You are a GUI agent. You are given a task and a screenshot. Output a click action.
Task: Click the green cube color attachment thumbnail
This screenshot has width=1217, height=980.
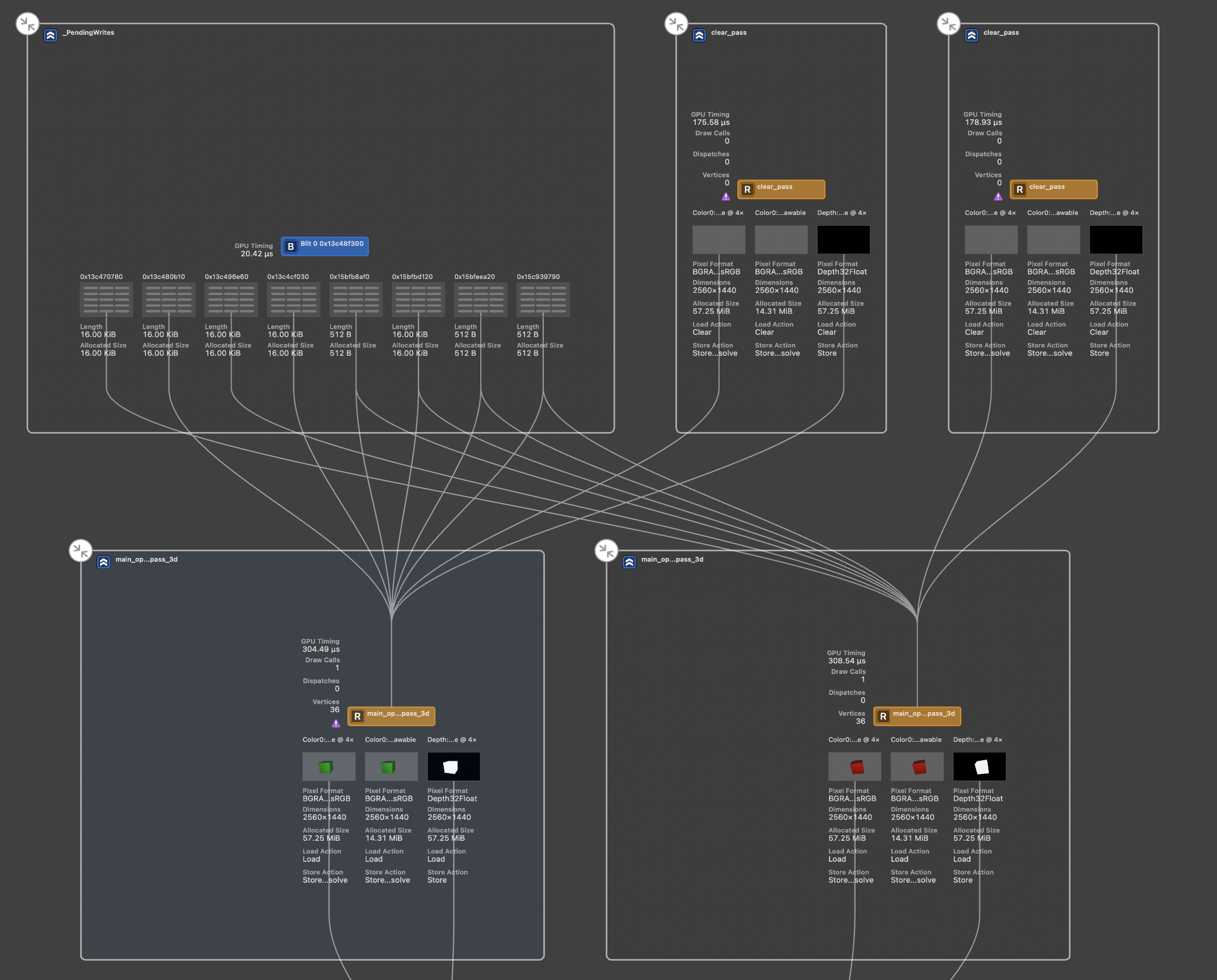[329, 766]
